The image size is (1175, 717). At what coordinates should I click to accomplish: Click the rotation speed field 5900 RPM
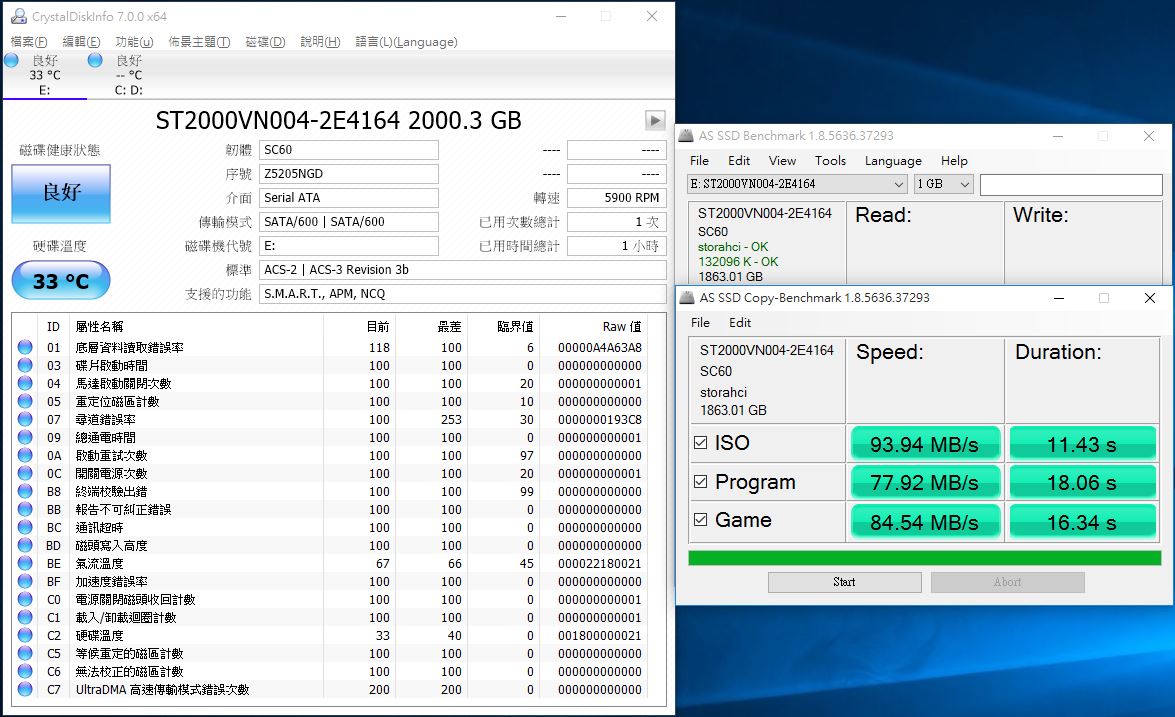[x=617, y=198]
